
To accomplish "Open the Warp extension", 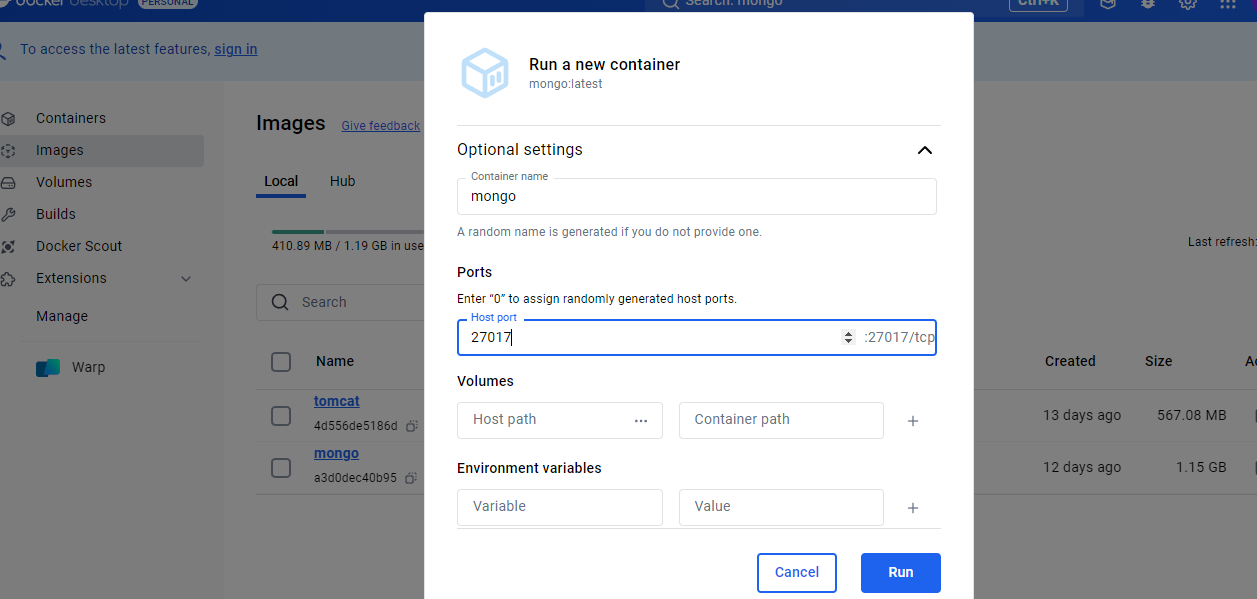I will [x=88, y=367].
